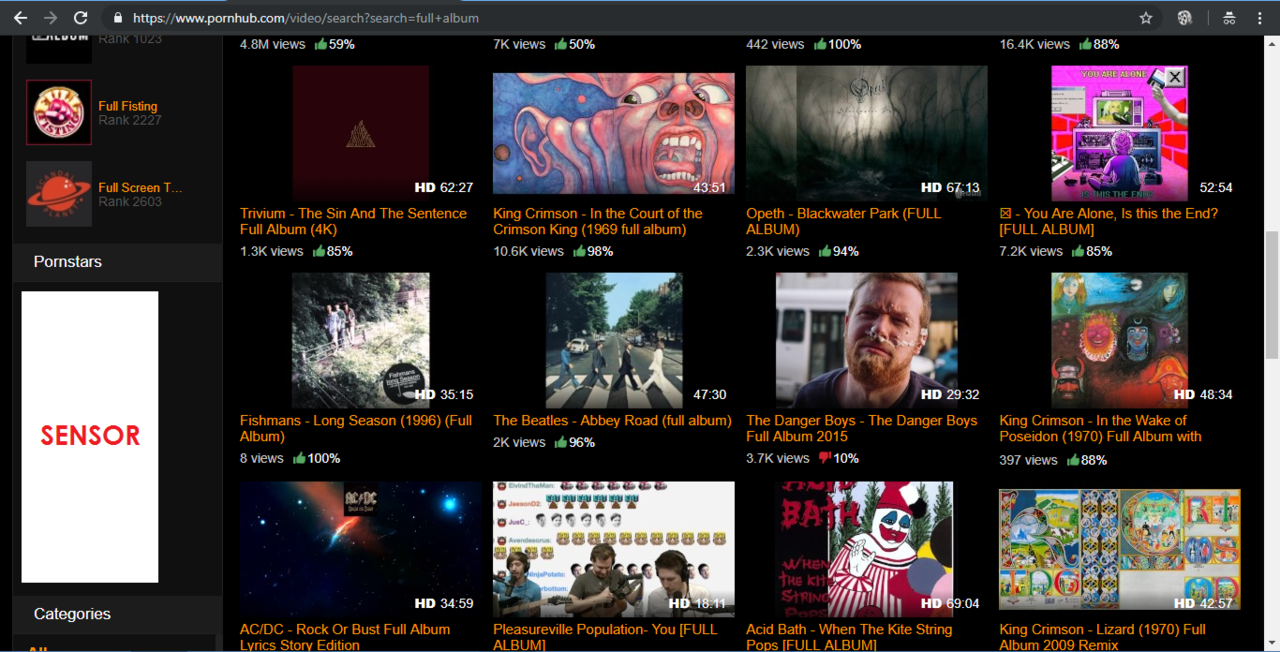1280x652 pixels.
Task: Open Fishmans - Long Season (1996) title link
Action: (356, 428)
